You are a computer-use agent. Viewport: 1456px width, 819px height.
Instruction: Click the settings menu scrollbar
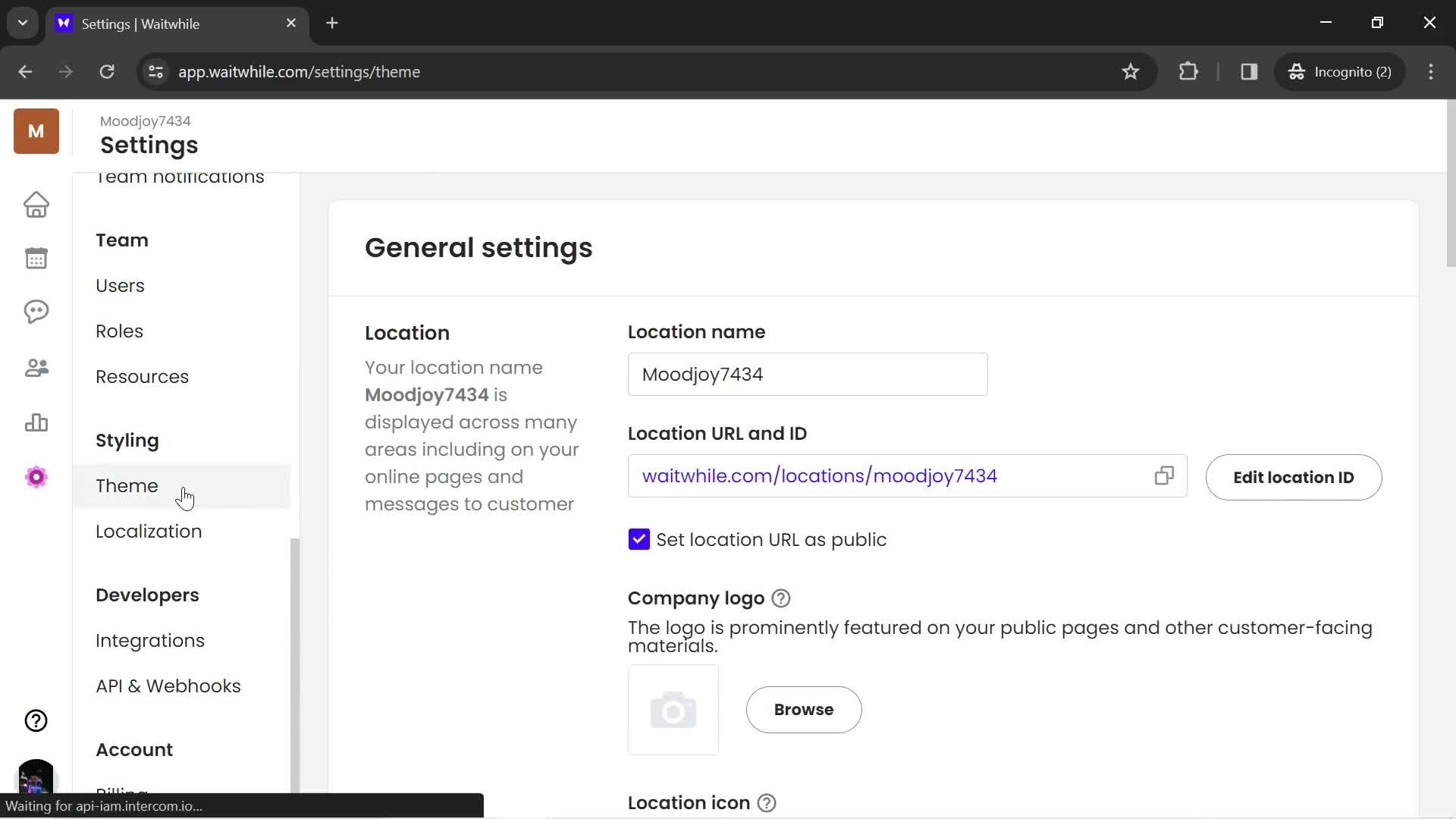tap(295, 665)
